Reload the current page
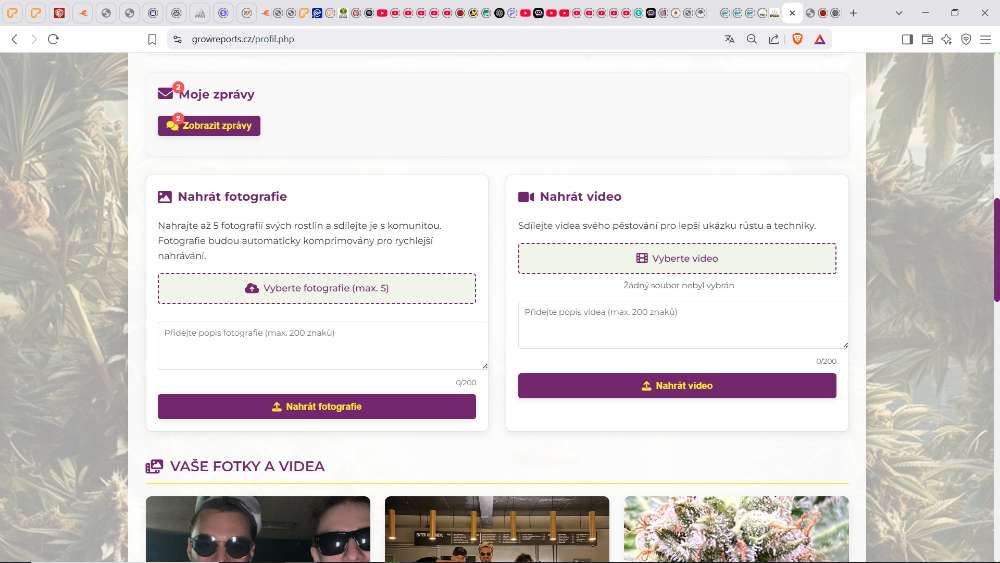This screenshot has height=563, width=1000. [53, 39]
